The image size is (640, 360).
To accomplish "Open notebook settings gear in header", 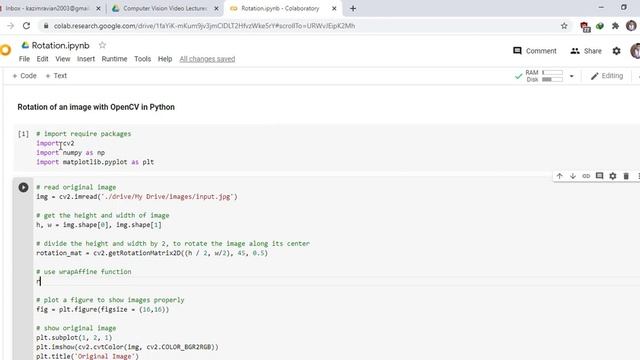I will pyautogui.click(x=616, y=51).
